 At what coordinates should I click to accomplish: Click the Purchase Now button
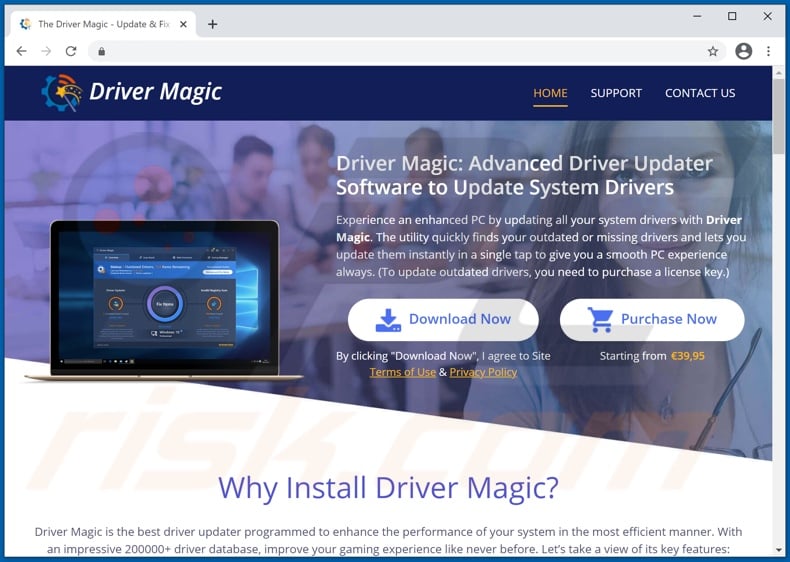tap(652, 320)
